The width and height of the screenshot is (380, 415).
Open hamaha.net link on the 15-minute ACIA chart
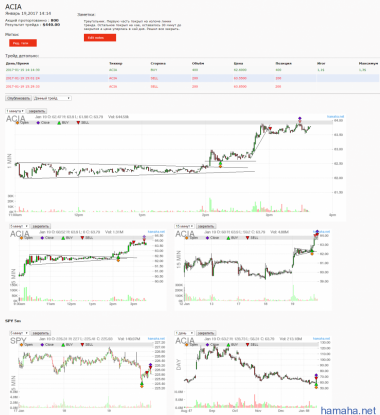click(321, 232)
